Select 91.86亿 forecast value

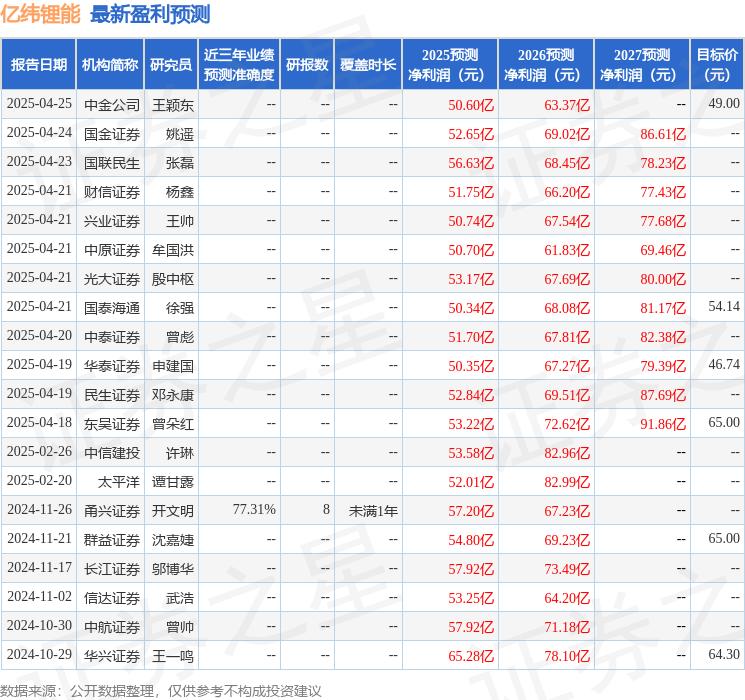pyautogui.click(x=663, y=424)
